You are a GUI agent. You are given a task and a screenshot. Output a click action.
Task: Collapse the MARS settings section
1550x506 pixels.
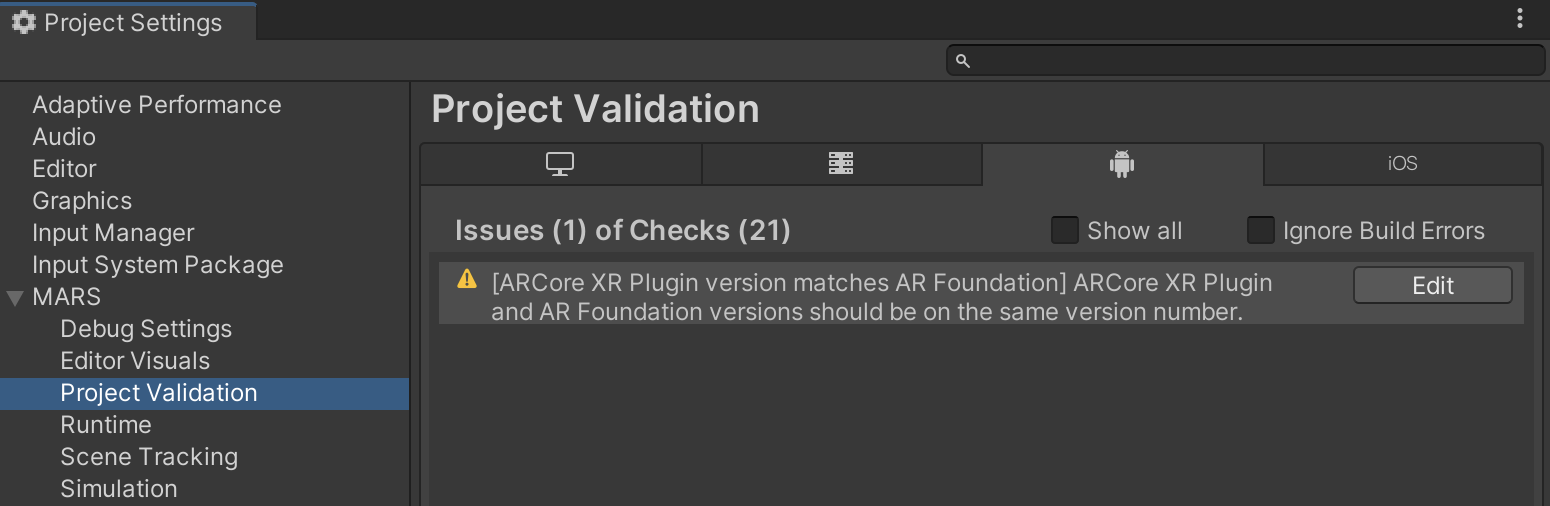click(x=15, y=298)
